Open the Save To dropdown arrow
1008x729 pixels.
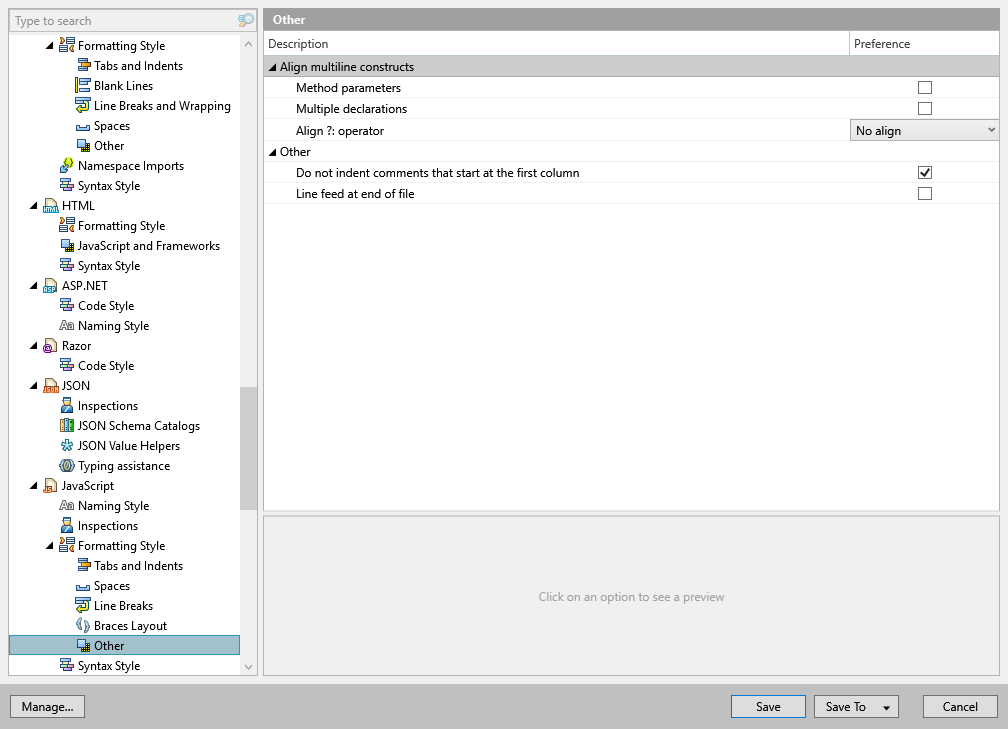[x=885, y=706]
